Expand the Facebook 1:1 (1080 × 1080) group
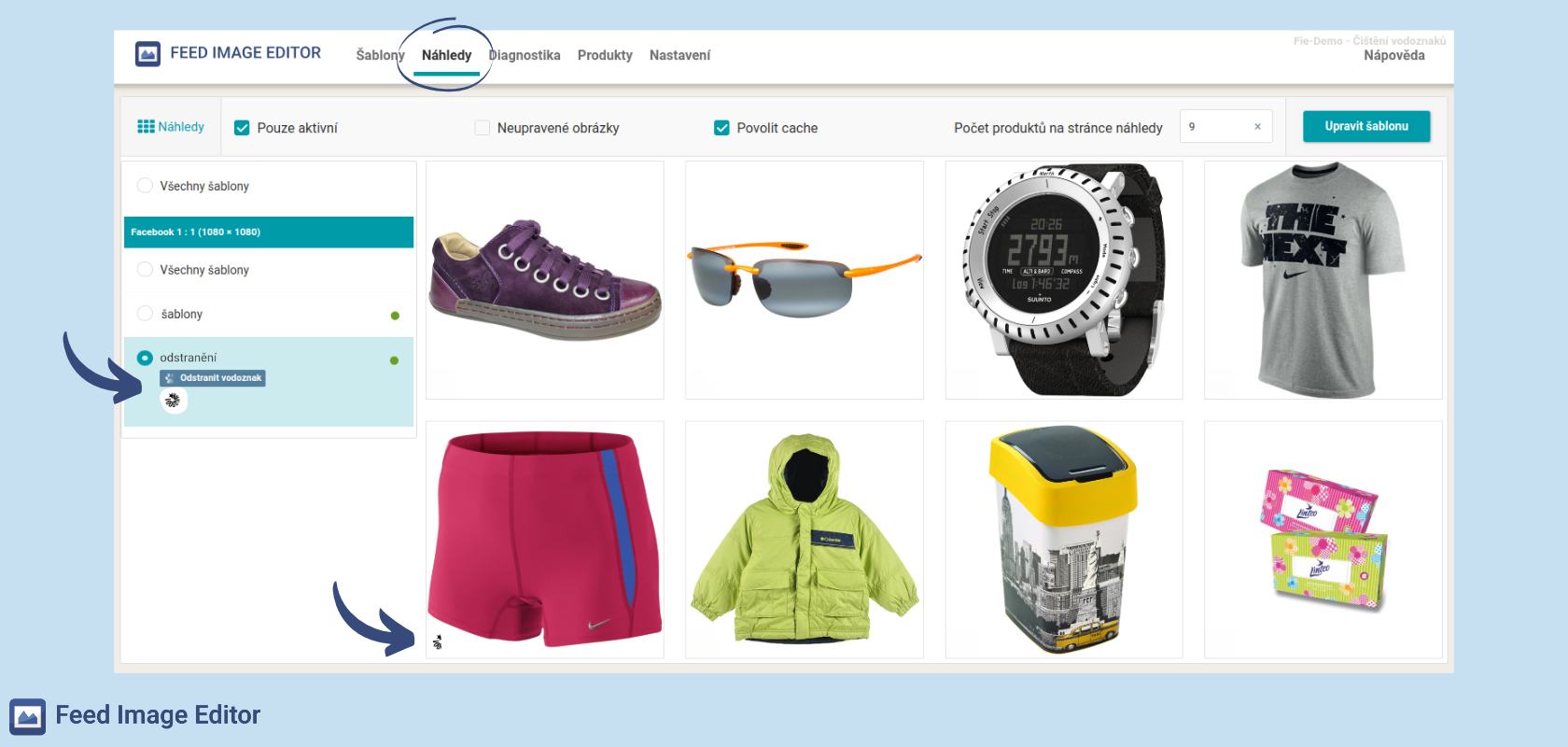 pos(269,233)
